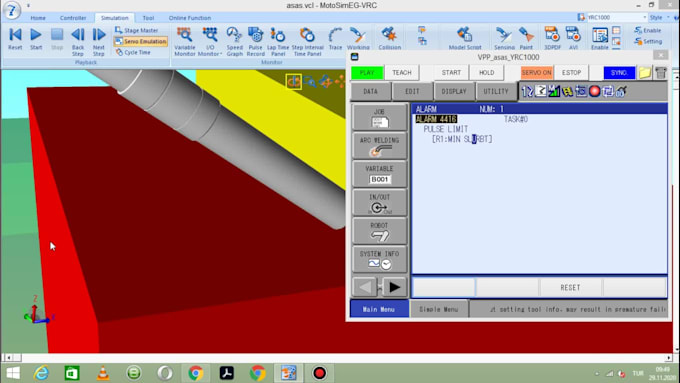Switch to the Tool ribbon tab
Viewport: 680px width, 383px height.
148,18
